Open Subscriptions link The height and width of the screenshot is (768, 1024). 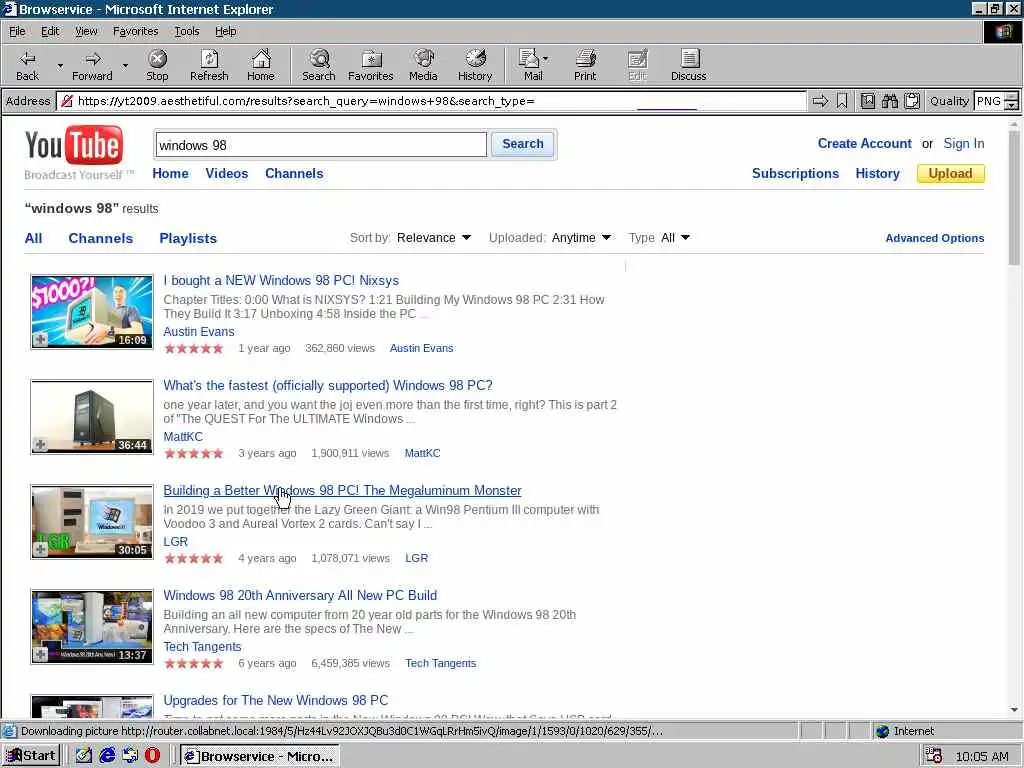(x=795, y=174)
